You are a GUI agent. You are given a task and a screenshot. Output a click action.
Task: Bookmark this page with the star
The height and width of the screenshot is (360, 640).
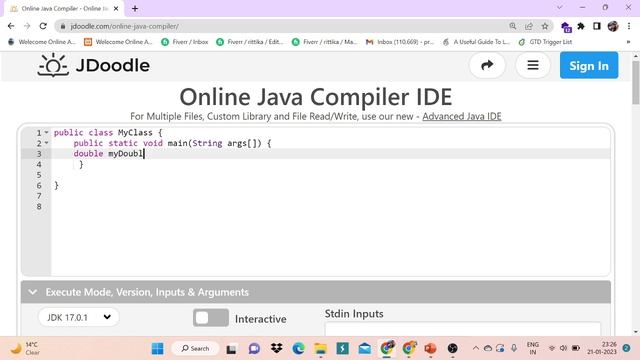click(x=545, y=26)
